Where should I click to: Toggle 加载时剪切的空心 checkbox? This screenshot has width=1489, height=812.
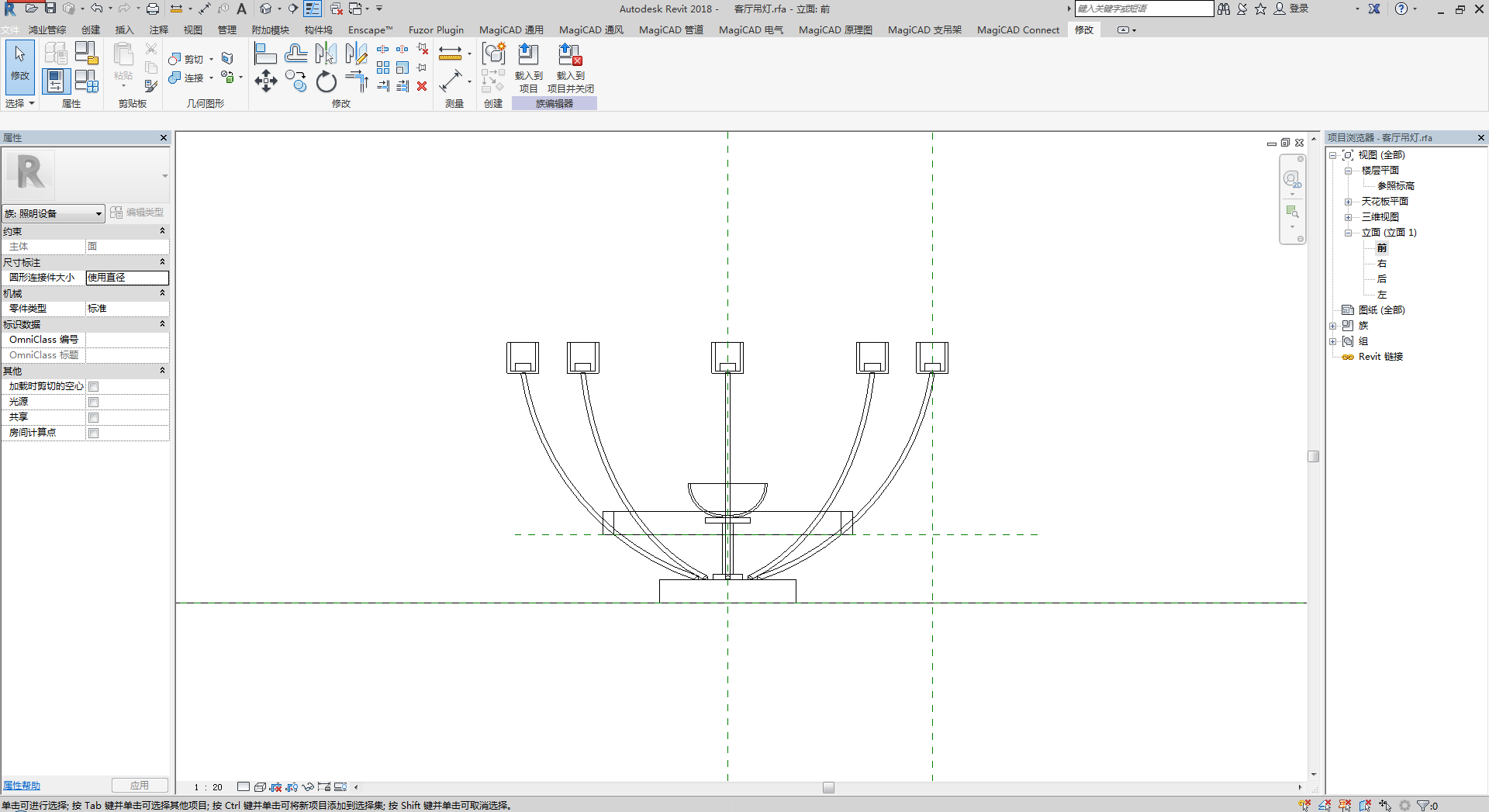tap(93, 386)
